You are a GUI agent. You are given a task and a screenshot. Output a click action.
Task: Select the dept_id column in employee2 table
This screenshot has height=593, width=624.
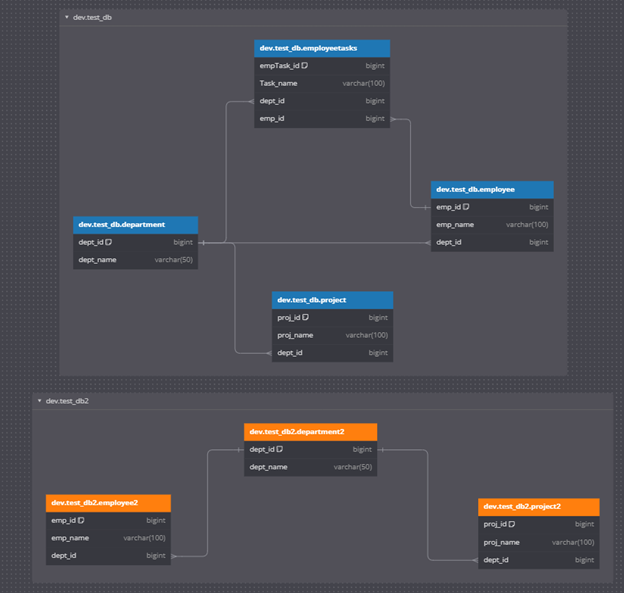pyautogui.click(x=108, y=556)
